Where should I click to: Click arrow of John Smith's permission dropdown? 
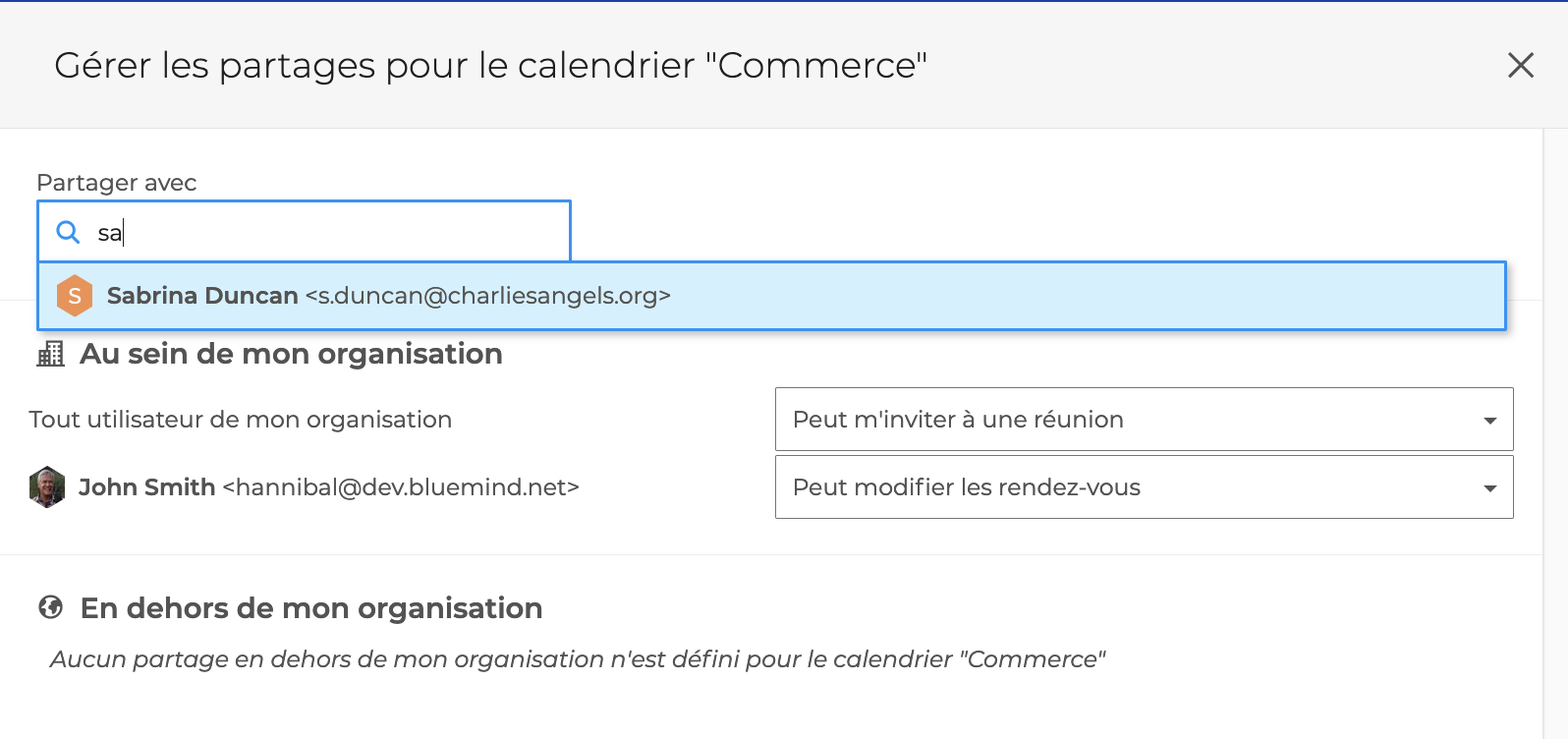1490,488
